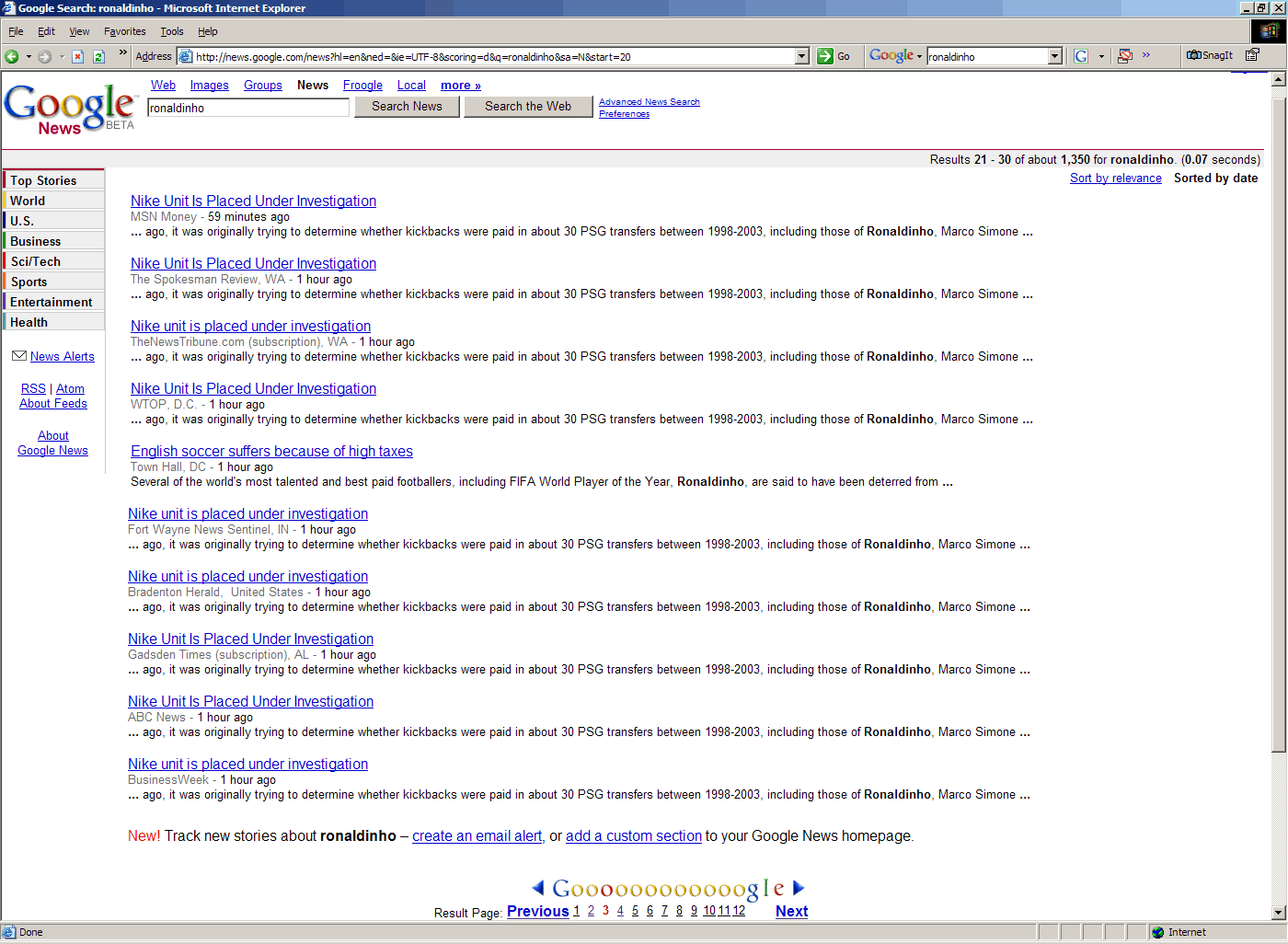Viewport: 1288px width, 944px height.
Task: Click the Google News search input field
Action: coord(248,108)
